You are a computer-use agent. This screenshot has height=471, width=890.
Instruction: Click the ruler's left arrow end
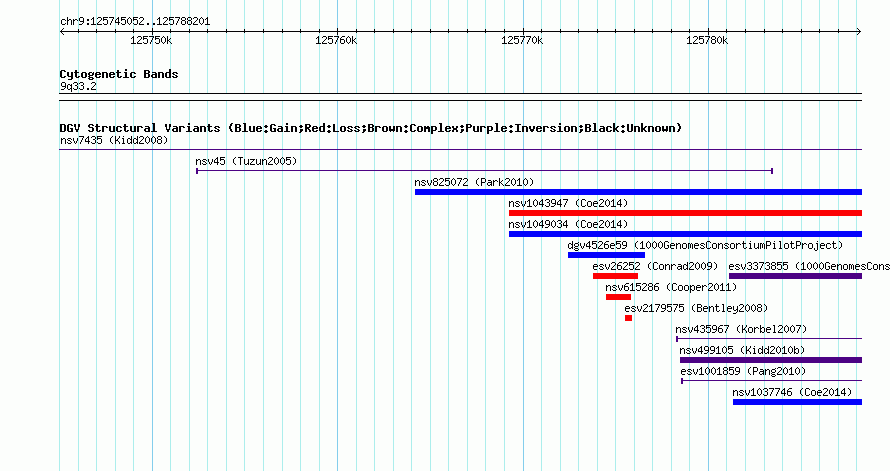[x=62, y=32]
